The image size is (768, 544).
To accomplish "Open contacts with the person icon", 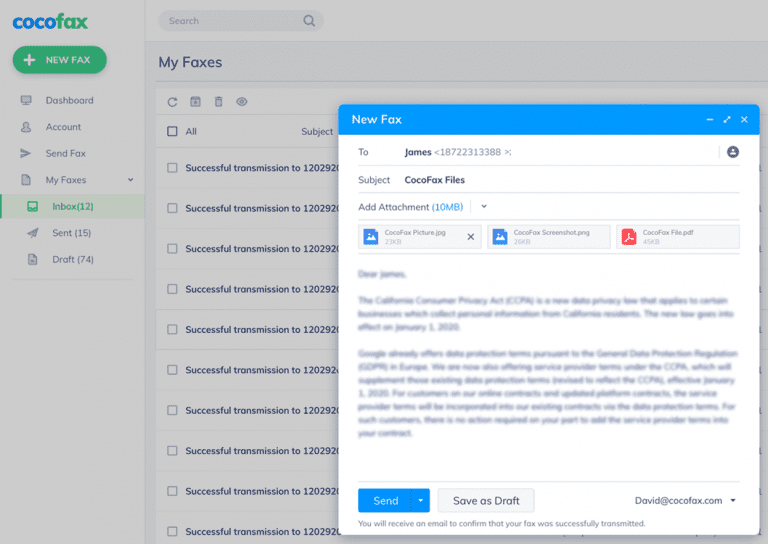I will tap(733, 152).
